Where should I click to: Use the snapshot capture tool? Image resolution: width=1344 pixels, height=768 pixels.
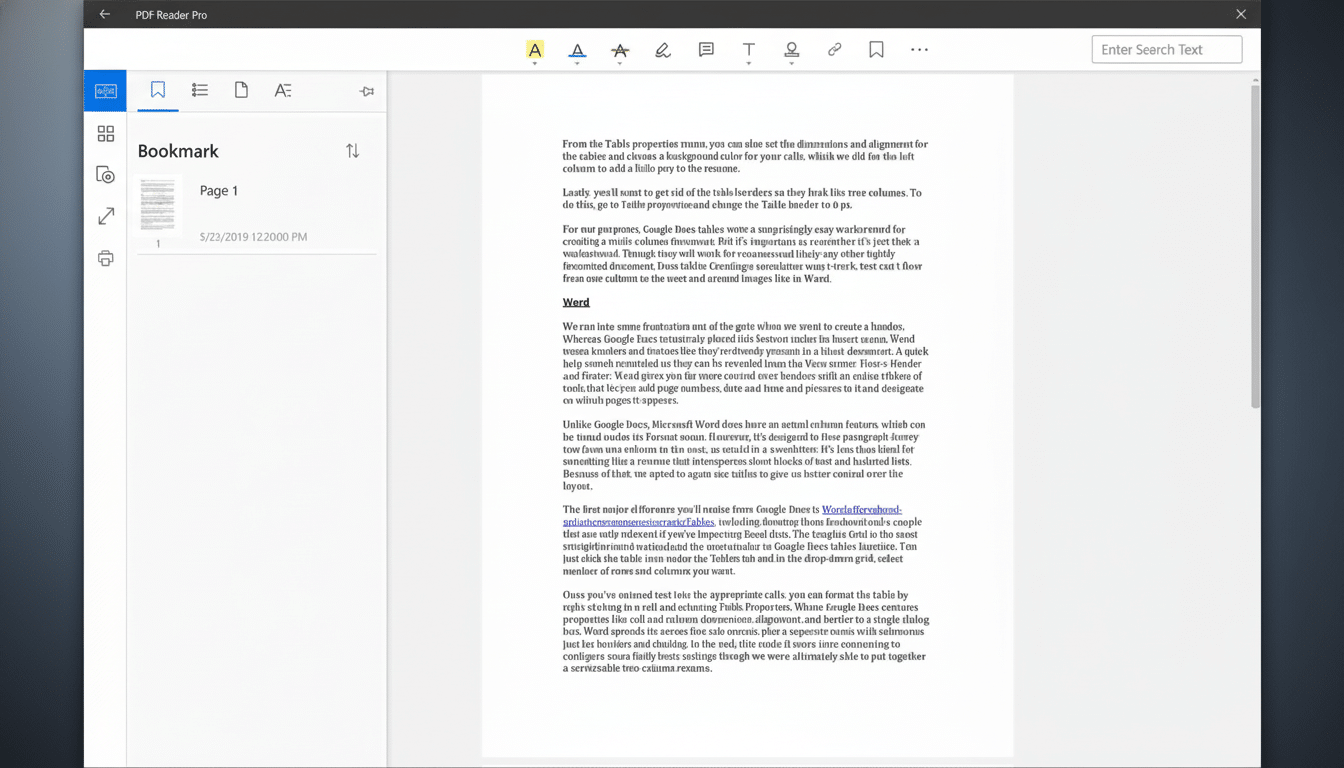click(105, 174)
